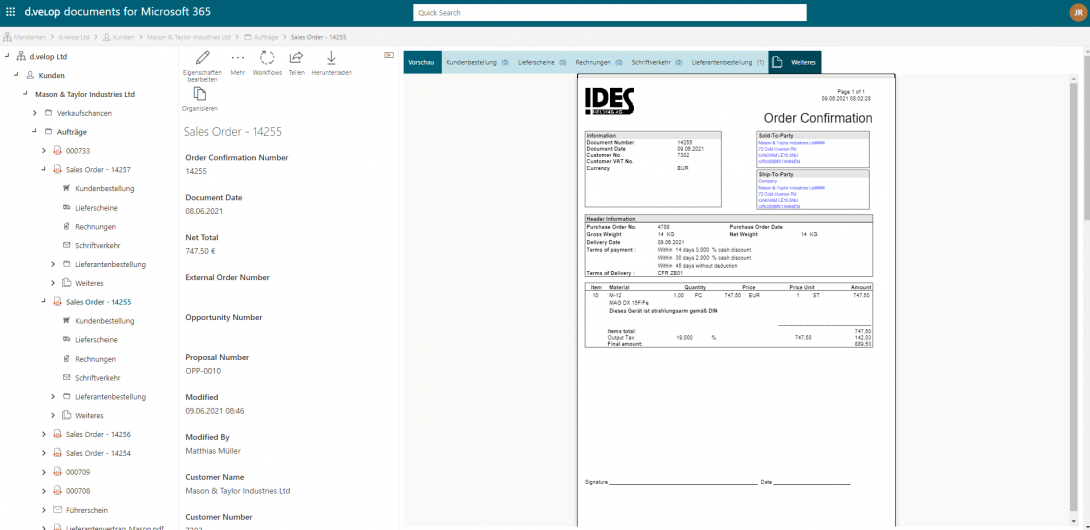This screenshot has height=530, width=1090.
Task: Click the PDF icon of Sales Order - 14256
Action: (x=58, y=434)
